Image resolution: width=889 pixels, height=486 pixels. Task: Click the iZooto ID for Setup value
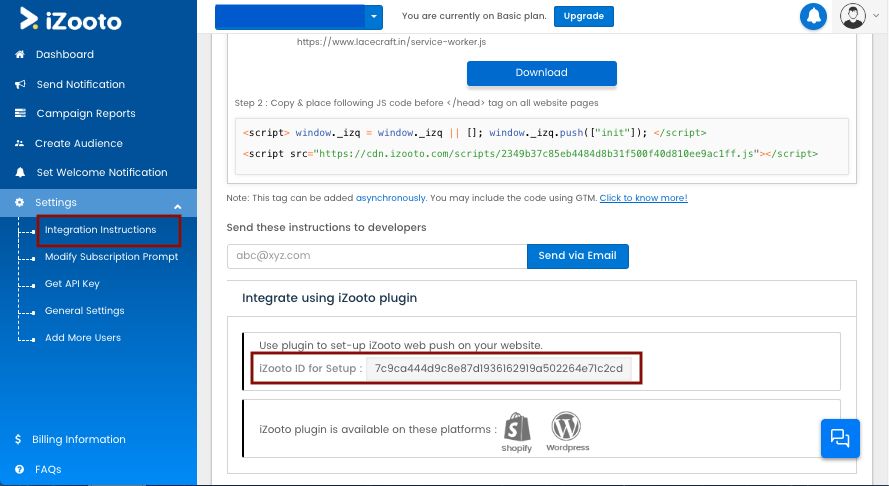[499, 369]
